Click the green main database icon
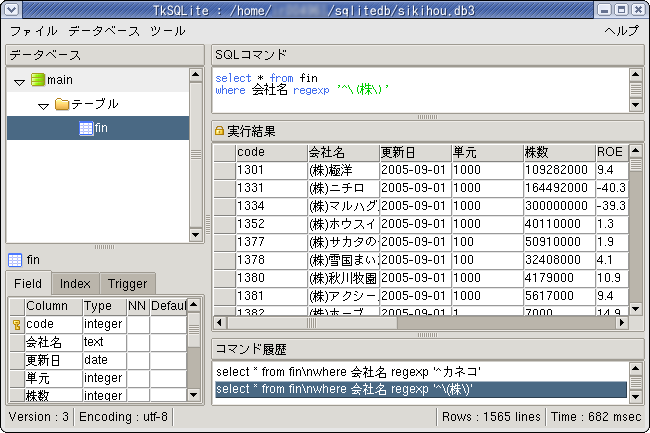This screenshot has width=650, height=433. pyautogui.click(x=38, y=79)
